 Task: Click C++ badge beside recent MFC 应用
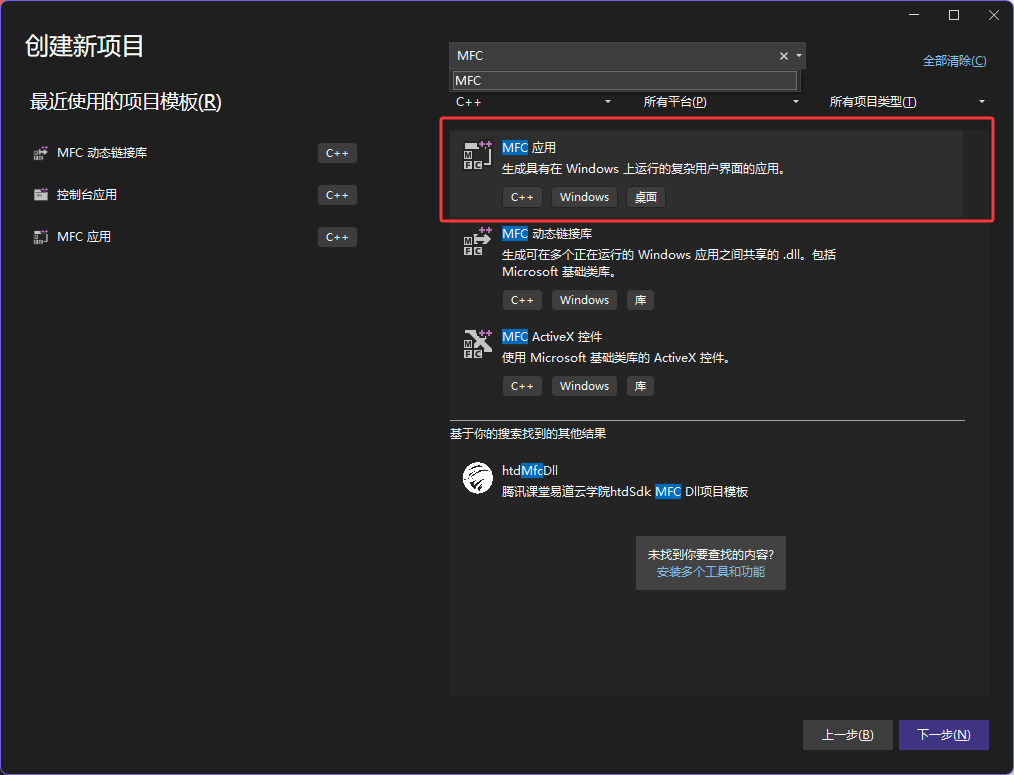[337, 237]
